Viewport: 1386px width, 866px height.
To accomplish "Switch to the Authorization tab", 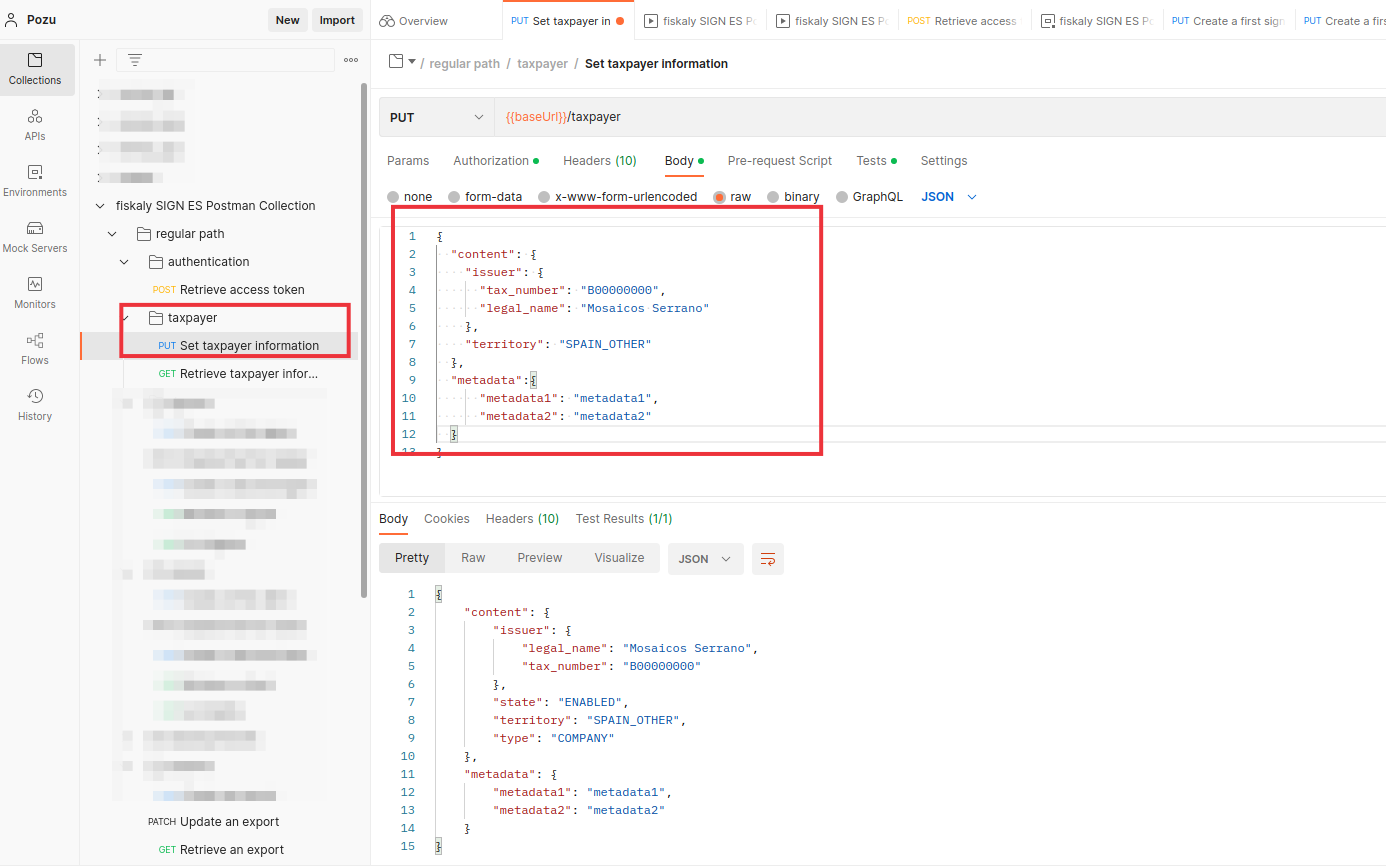I will (x=496, y=161).
